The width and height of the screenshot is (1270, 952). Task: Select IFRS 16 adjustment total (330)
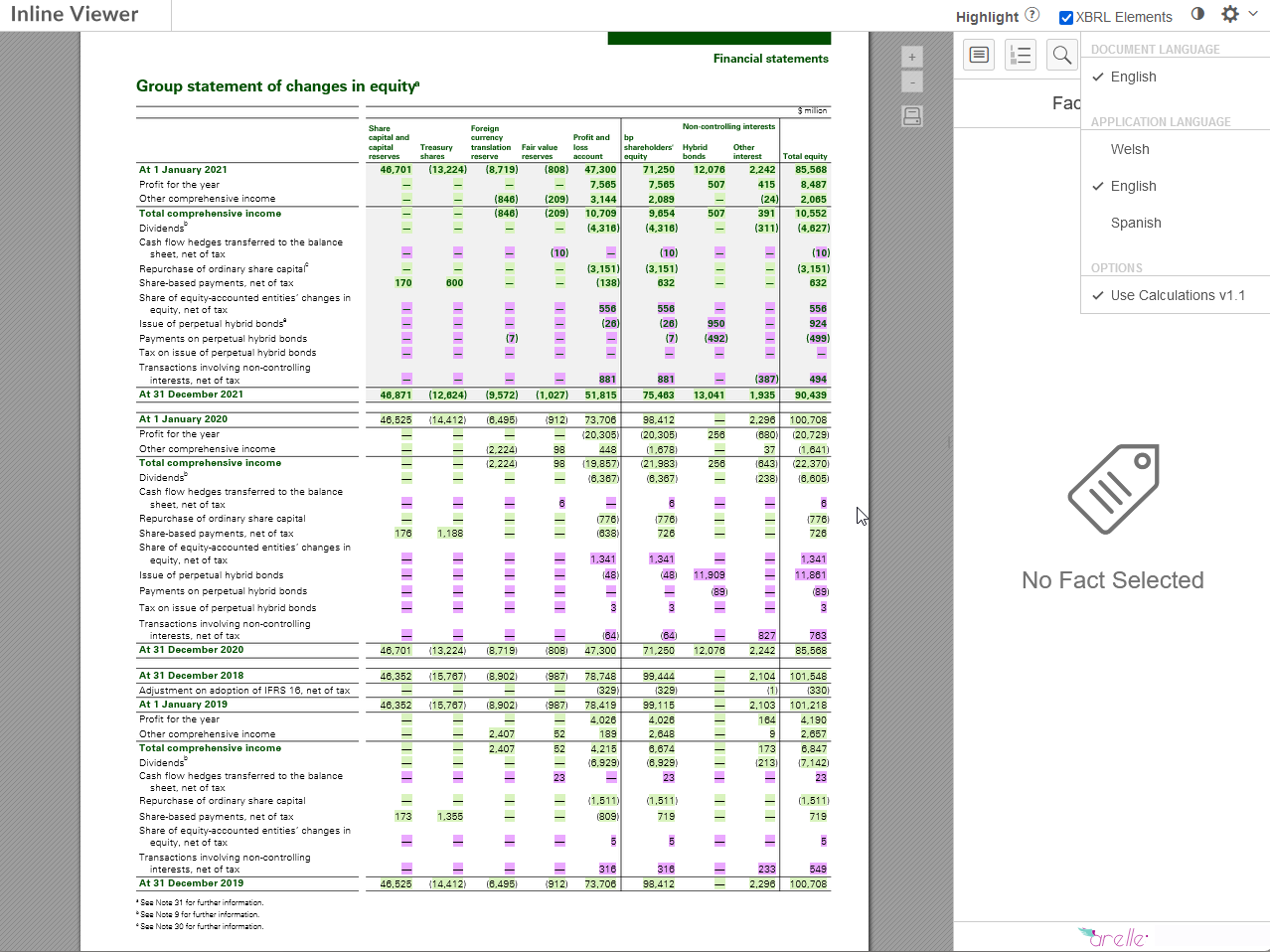pyautogui.click(x=818, y=691)
